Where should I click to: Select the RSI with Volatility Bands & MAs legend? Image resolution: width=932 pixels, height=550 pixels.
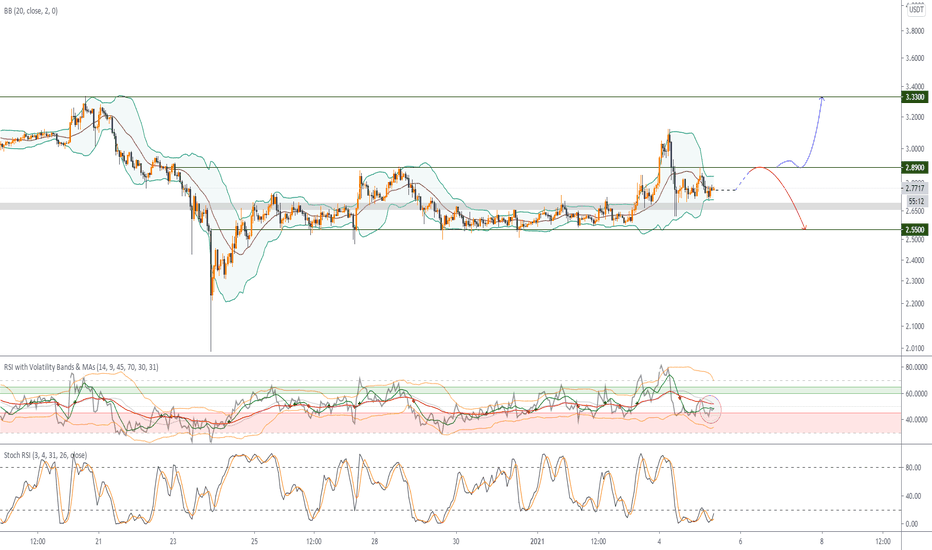click(81, 367)
